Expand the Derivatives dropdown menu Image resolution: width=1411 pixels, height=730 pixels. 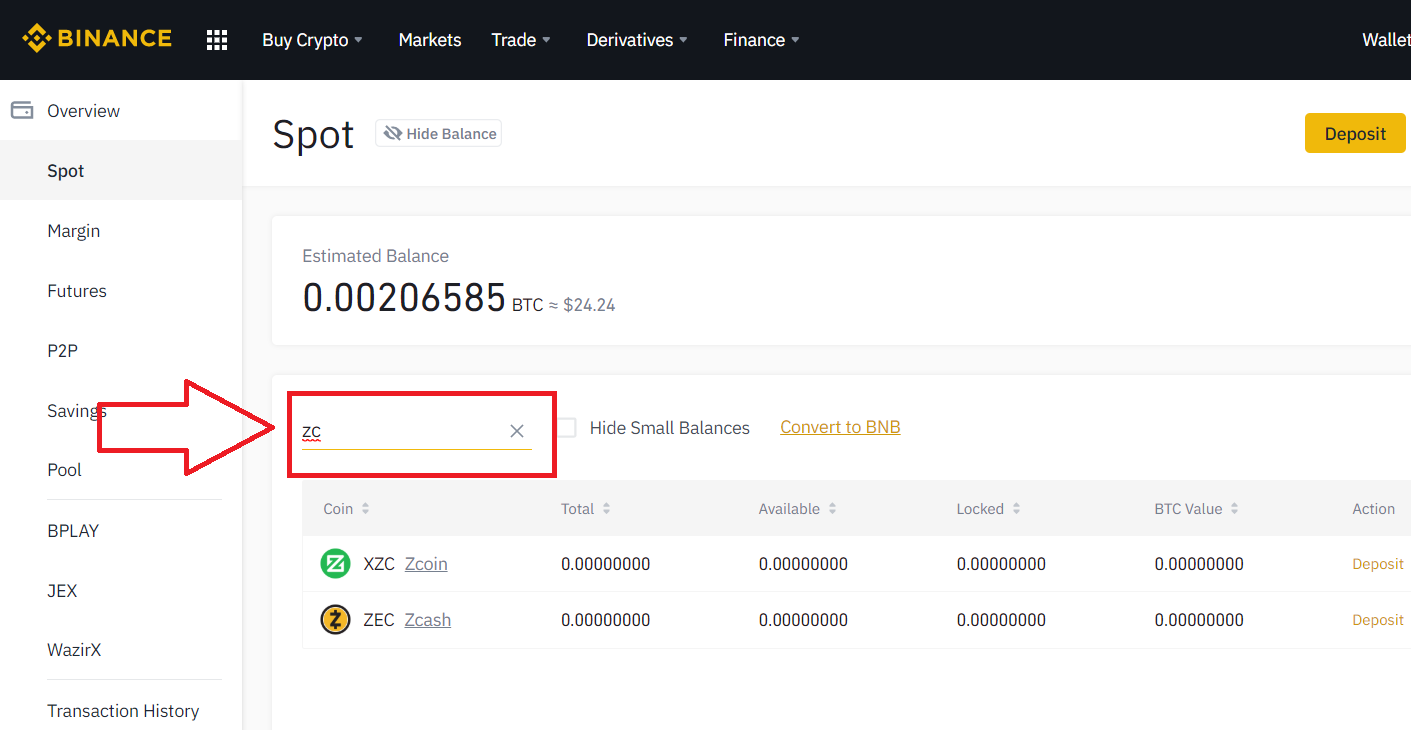click(637, 40)
